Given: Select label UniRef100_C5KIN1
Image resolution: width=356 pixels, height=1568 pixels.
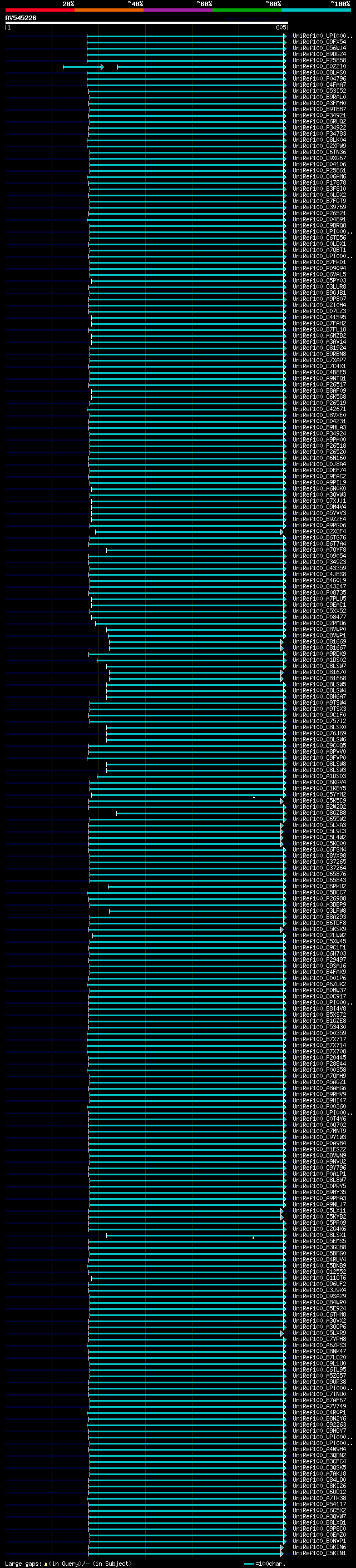Looking at the screenshot, I should [319, 1554].
